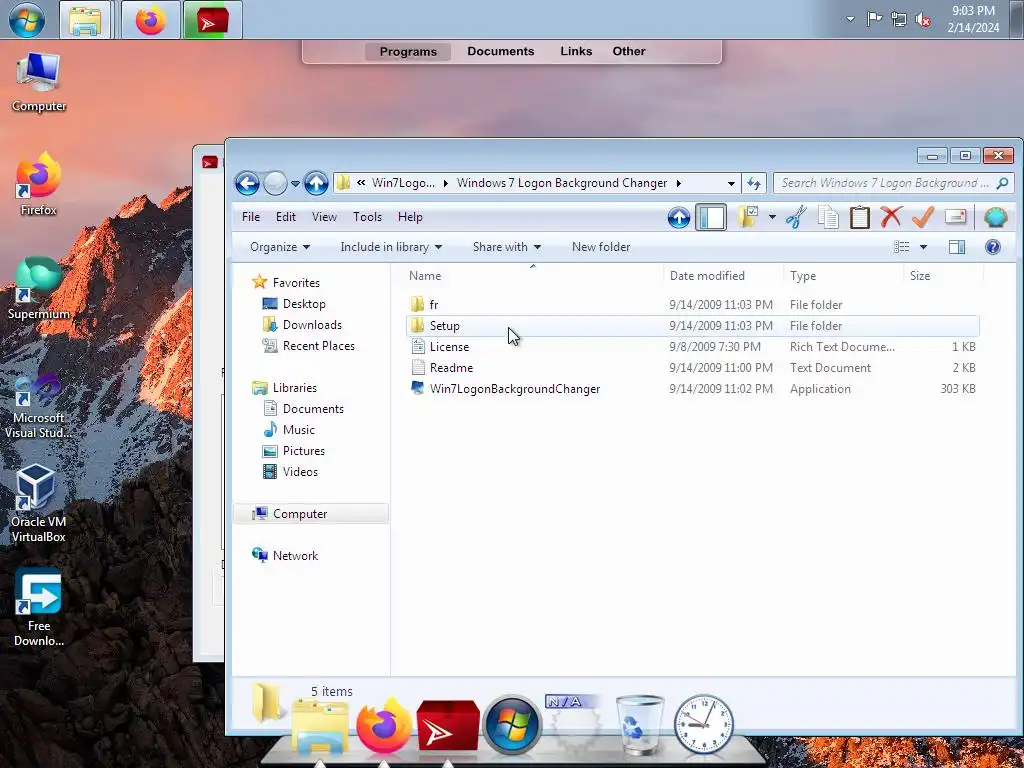The height and width of the screenshot is (768, 1024).
Task: Sort by the Size column header
Action: point(943,276)
